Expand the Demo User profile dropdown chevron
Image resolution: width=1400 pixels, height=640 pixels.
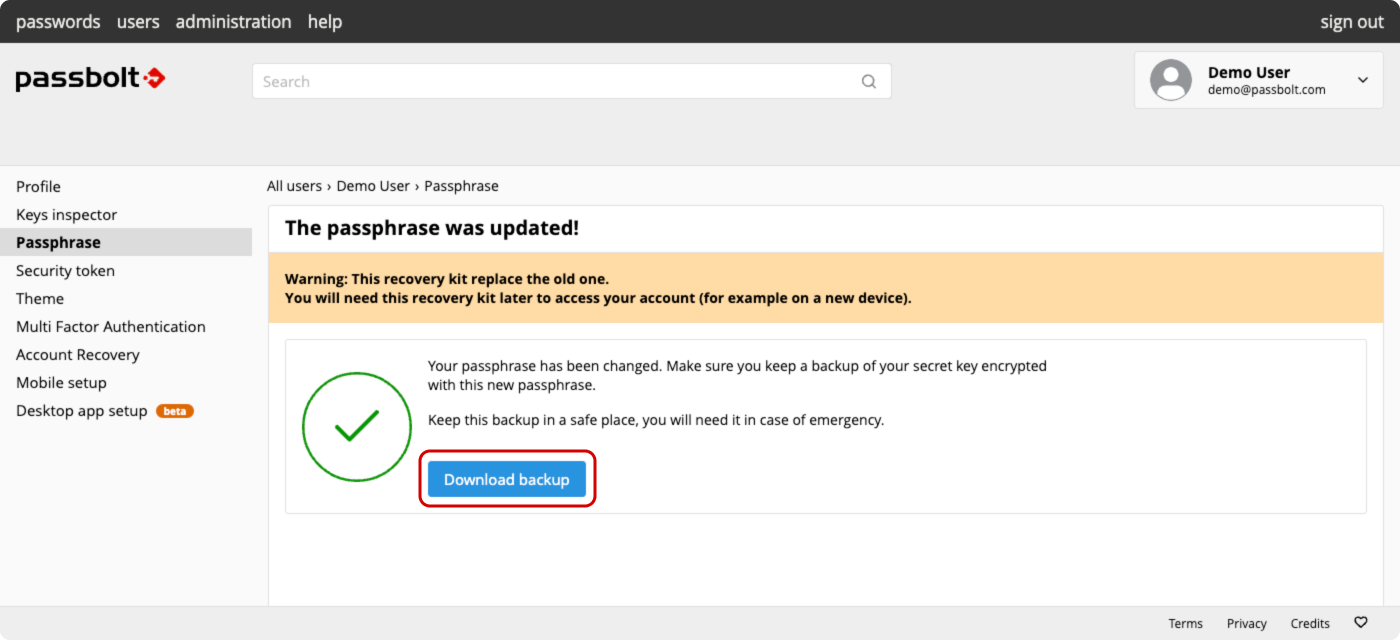[1363, 80]
